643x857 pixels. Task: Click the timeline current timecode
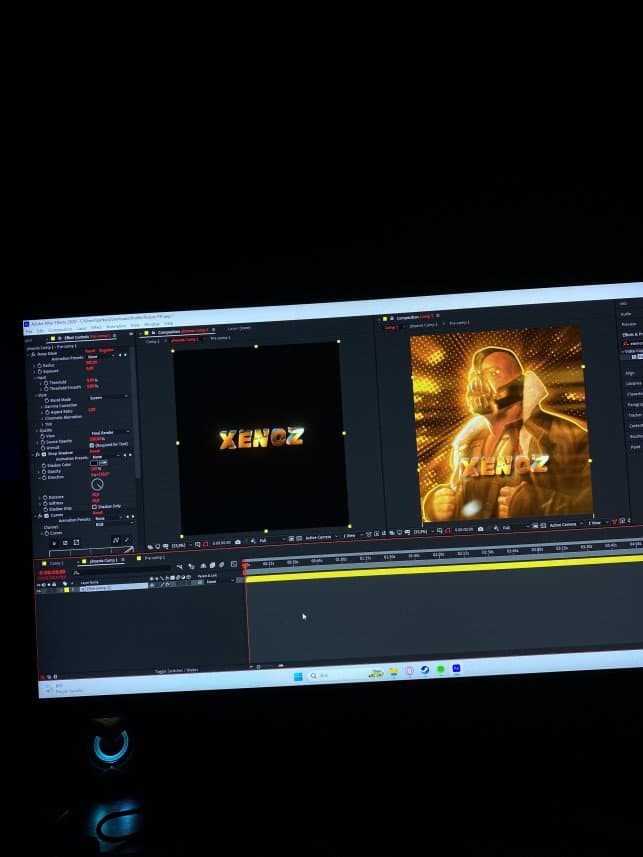pyautogui.click(x=53, y=572)
